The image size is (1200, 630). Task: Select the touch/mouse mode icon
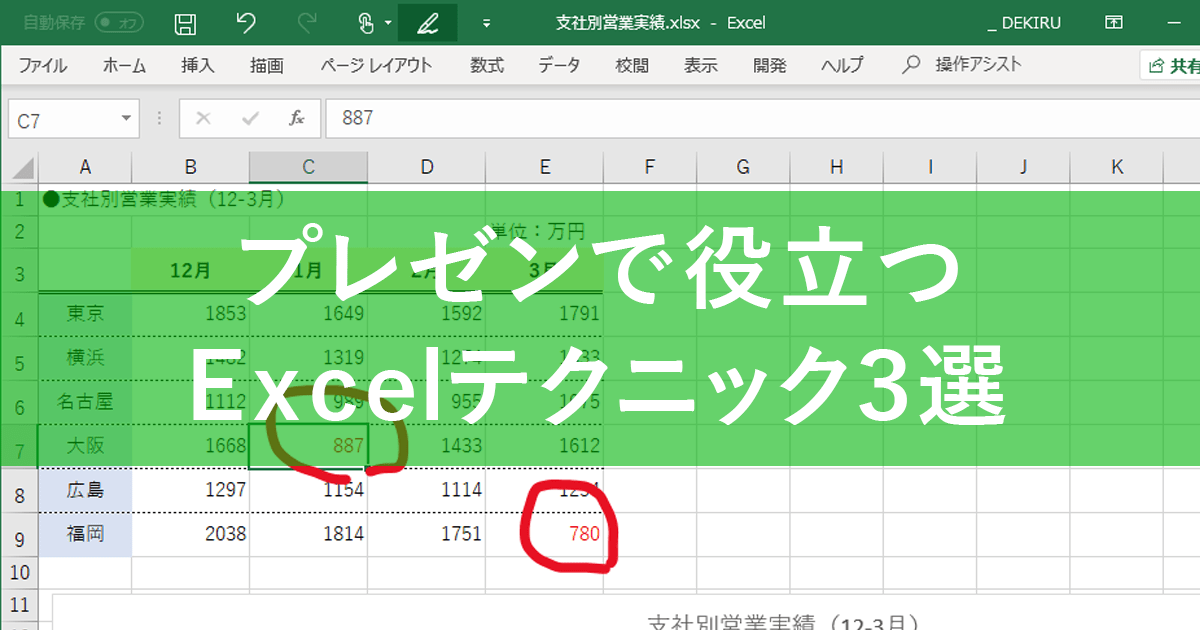point(367,23)
